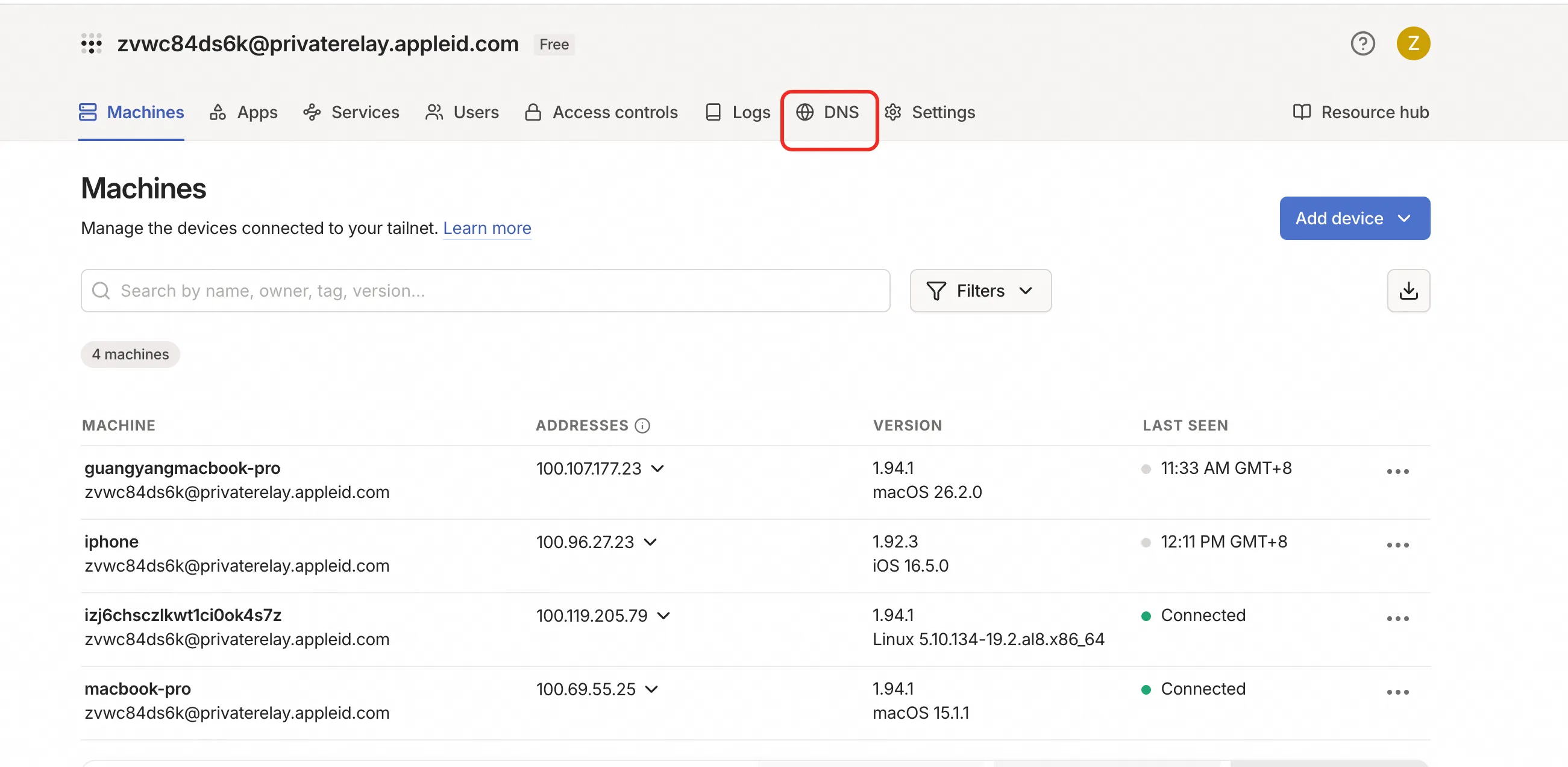This screenshot has height=767, width=1568.
Task: Open three-dot menu for izj6chsczlkwt1ci0ok4s7z
Action: 1397,618
